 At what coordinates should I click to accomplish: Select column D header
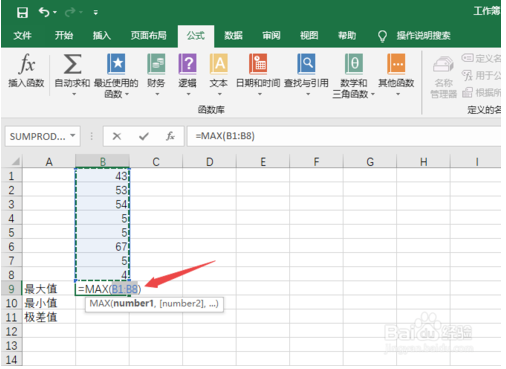click(x=210, y=162)
